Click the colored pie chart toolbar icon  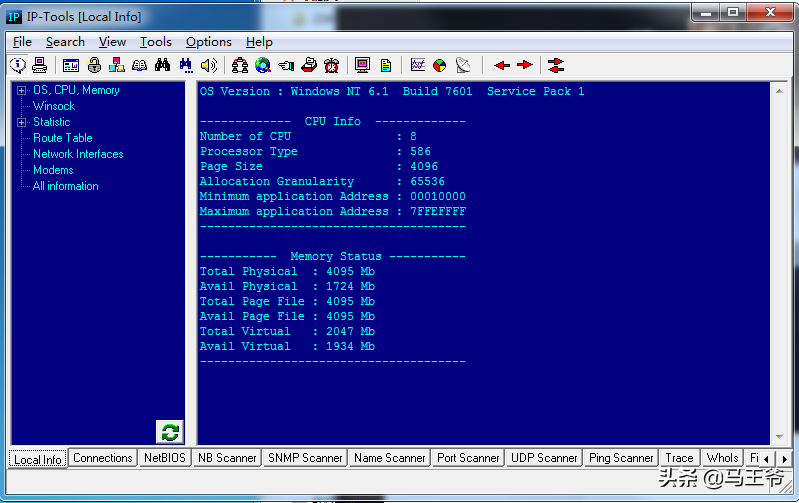439,65
